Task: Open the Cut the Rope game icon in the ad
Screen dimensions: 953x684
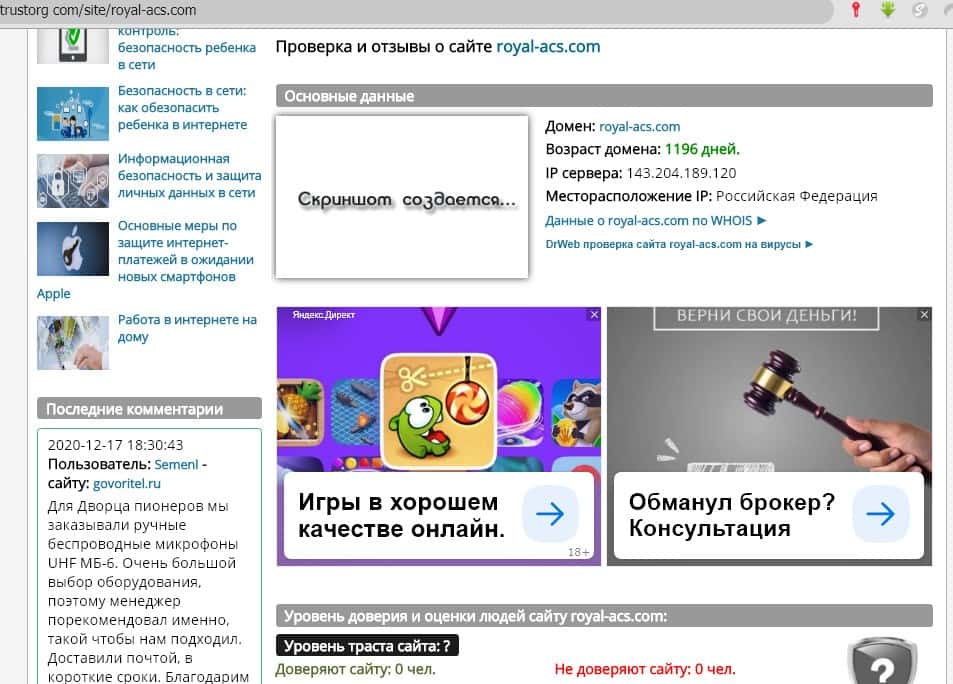Action: coord(438,412)
